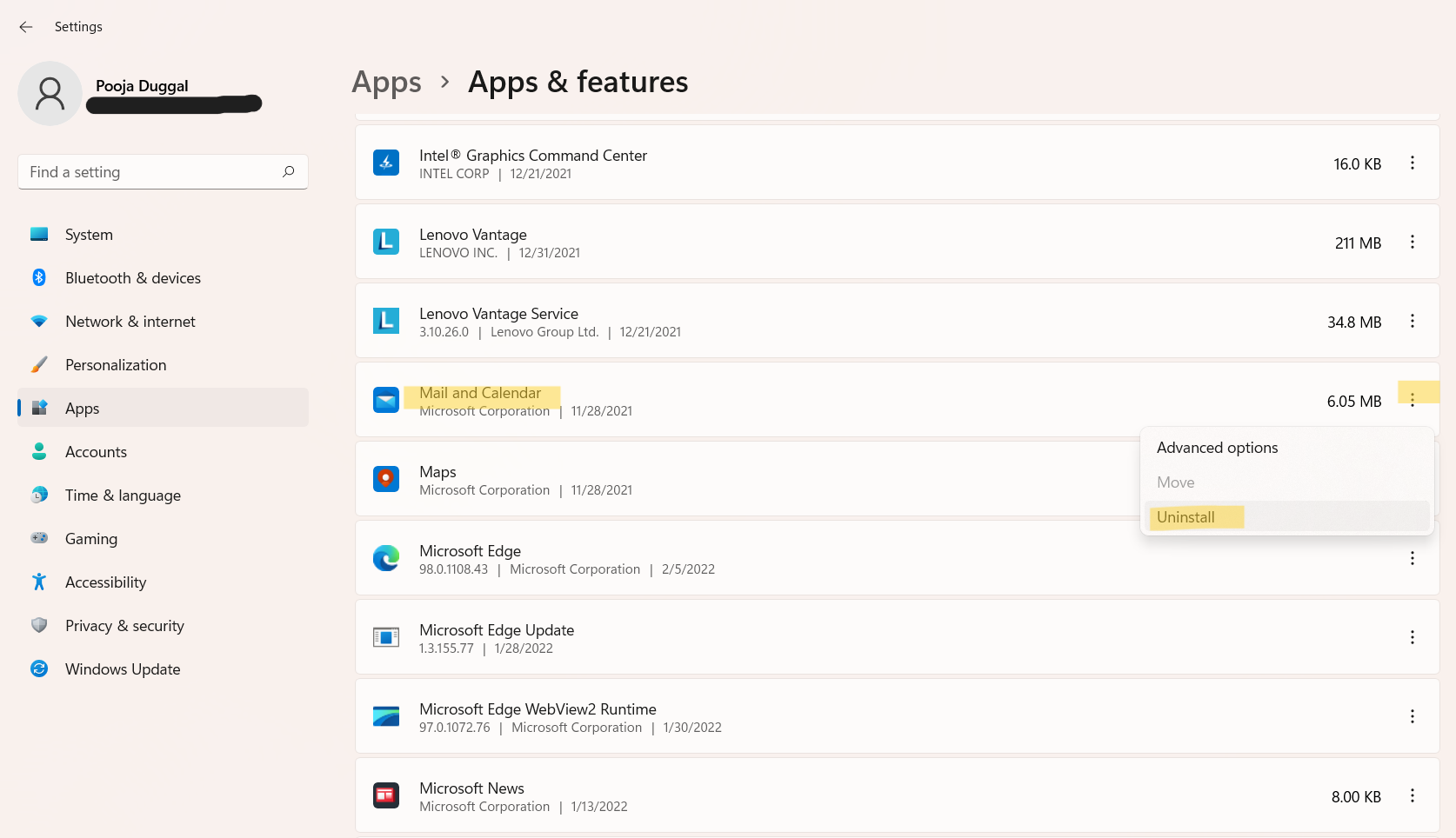This screenshot has width=1456, height=838.
Task: Click the Maps app pin icon
Action: (386, 479)
